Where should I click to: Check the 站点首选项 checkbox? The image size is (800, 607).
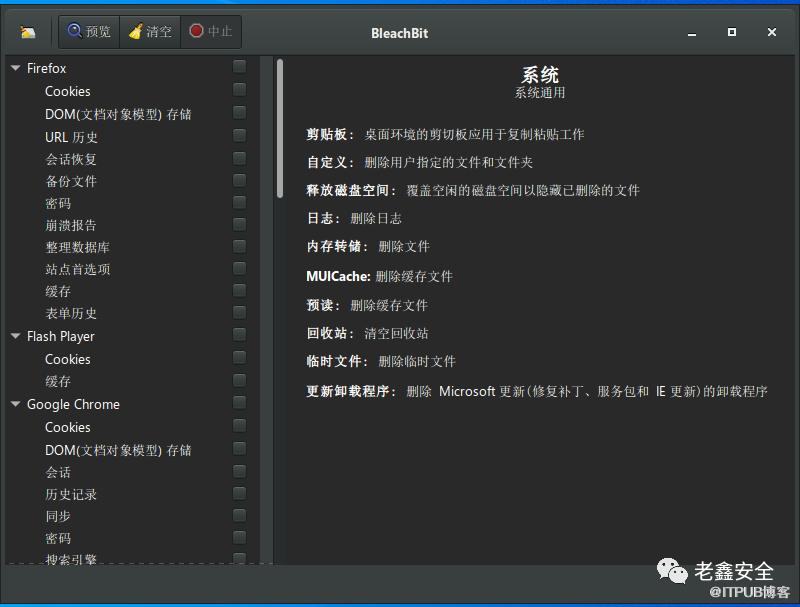click(239, 268)
